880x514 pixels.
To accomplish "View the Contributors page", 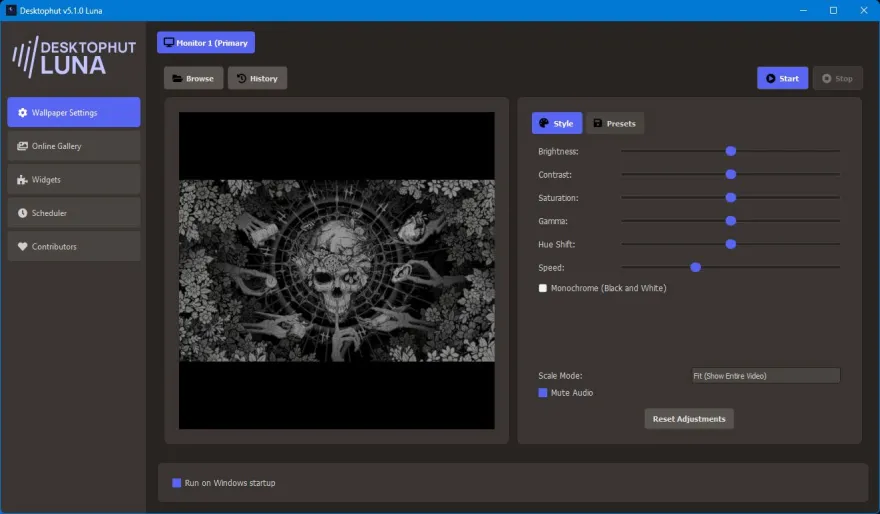I will 74,246.
